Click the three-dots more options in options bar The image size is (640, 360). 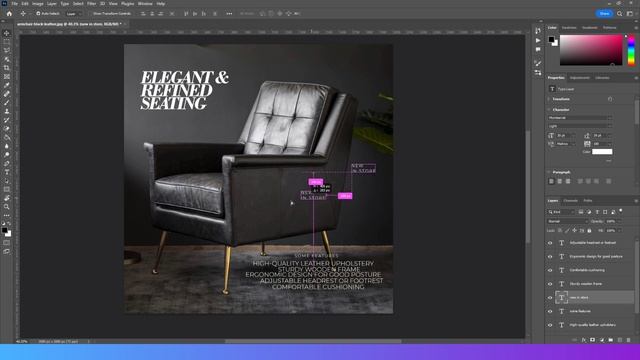229,13
